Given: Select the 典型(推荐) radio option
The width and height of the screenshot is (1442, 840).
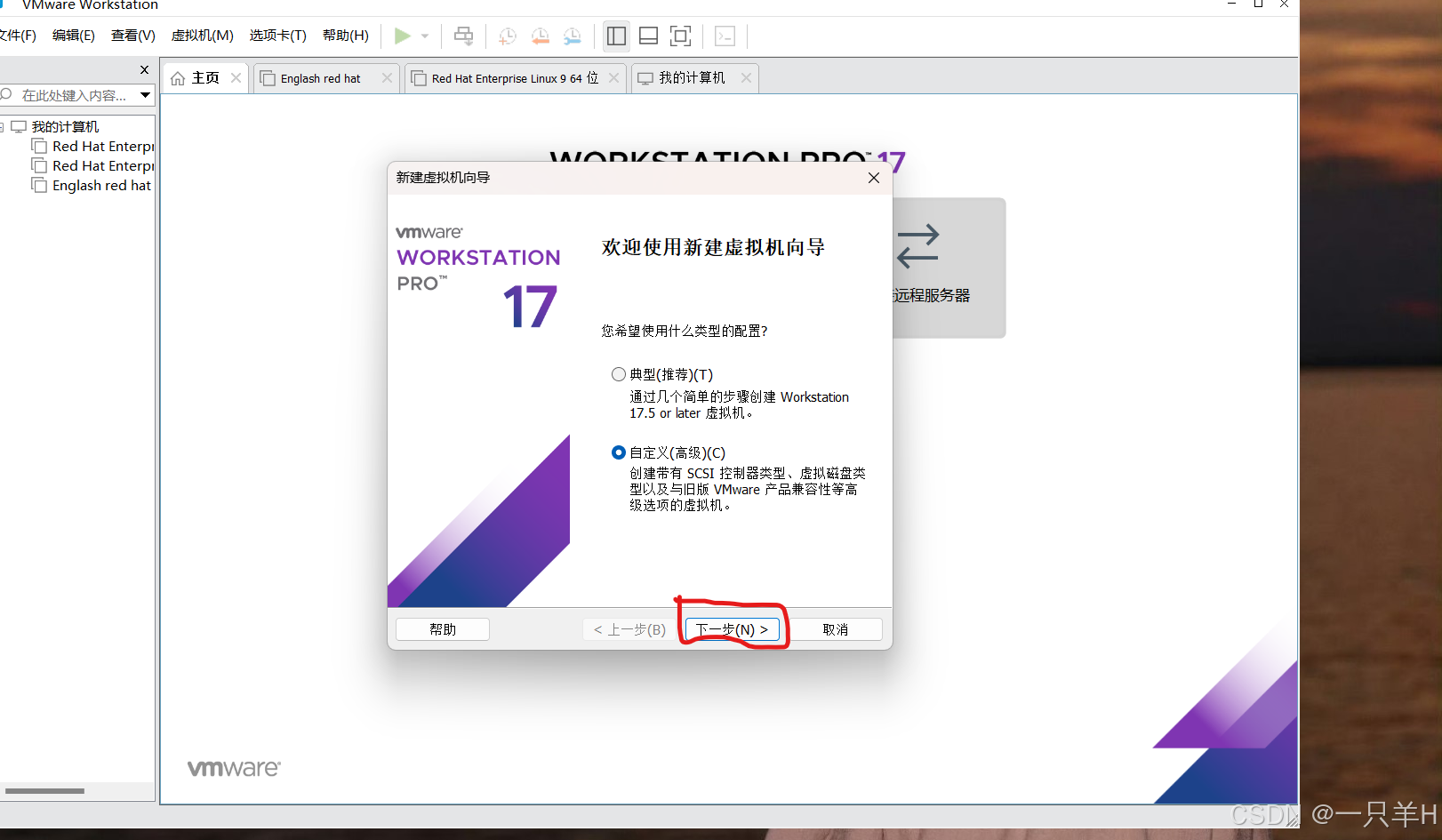Looking at the screenshot, I should click(x=619, y=374).
